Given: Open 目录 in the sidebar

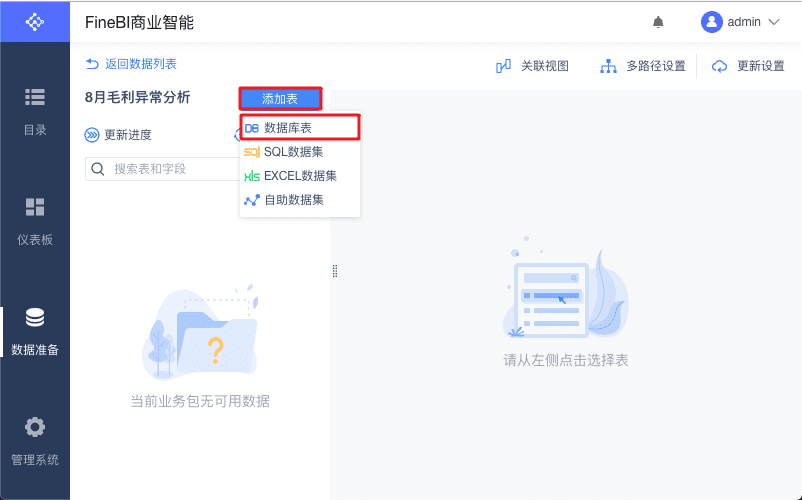Looking at the screenshot, I should tap(35, 111).
